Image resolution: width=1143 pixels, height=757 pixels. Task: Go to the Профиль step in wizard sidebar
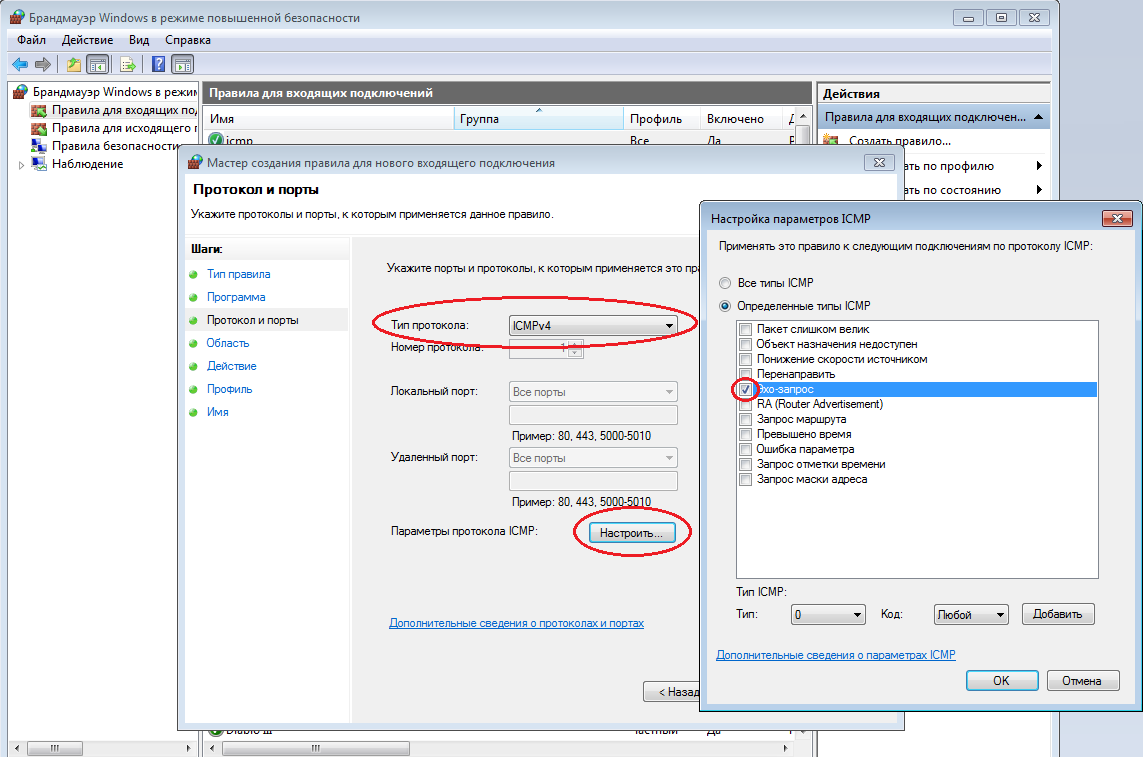pos(230,389)
